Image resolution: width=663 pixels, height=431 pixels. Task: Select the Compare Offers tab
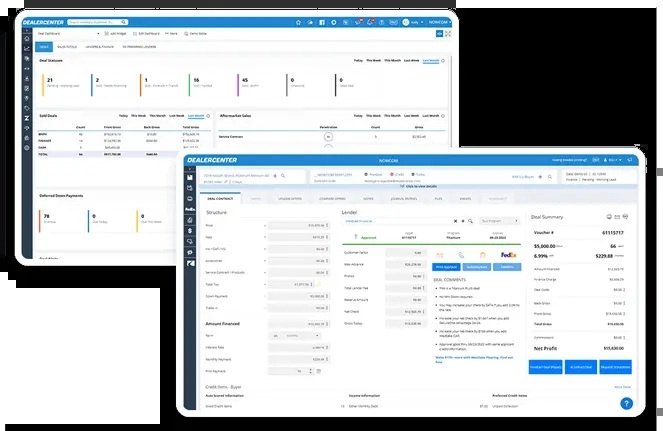click(332, 199)
